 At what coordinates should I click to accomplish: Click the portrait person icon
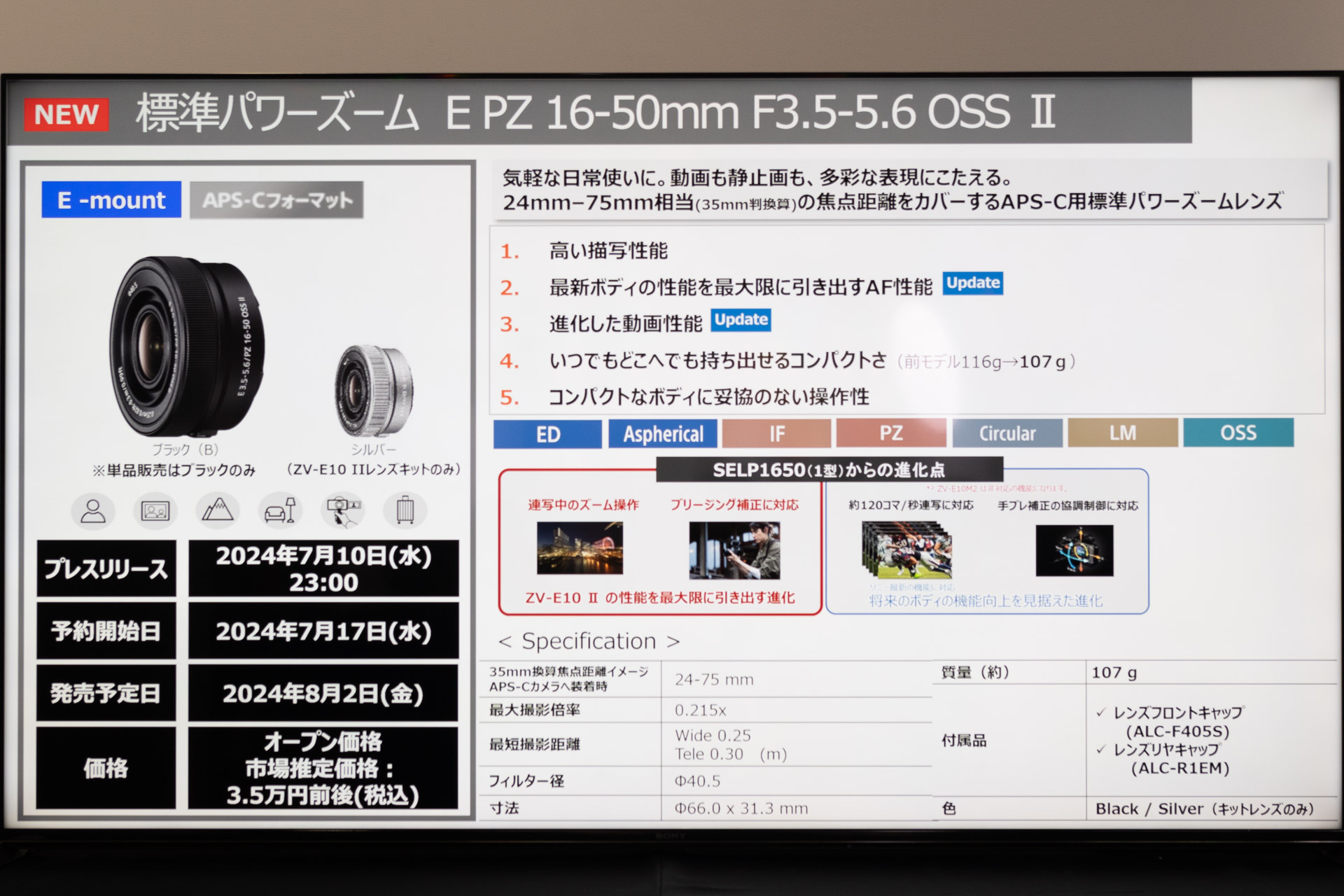(93, 510)
